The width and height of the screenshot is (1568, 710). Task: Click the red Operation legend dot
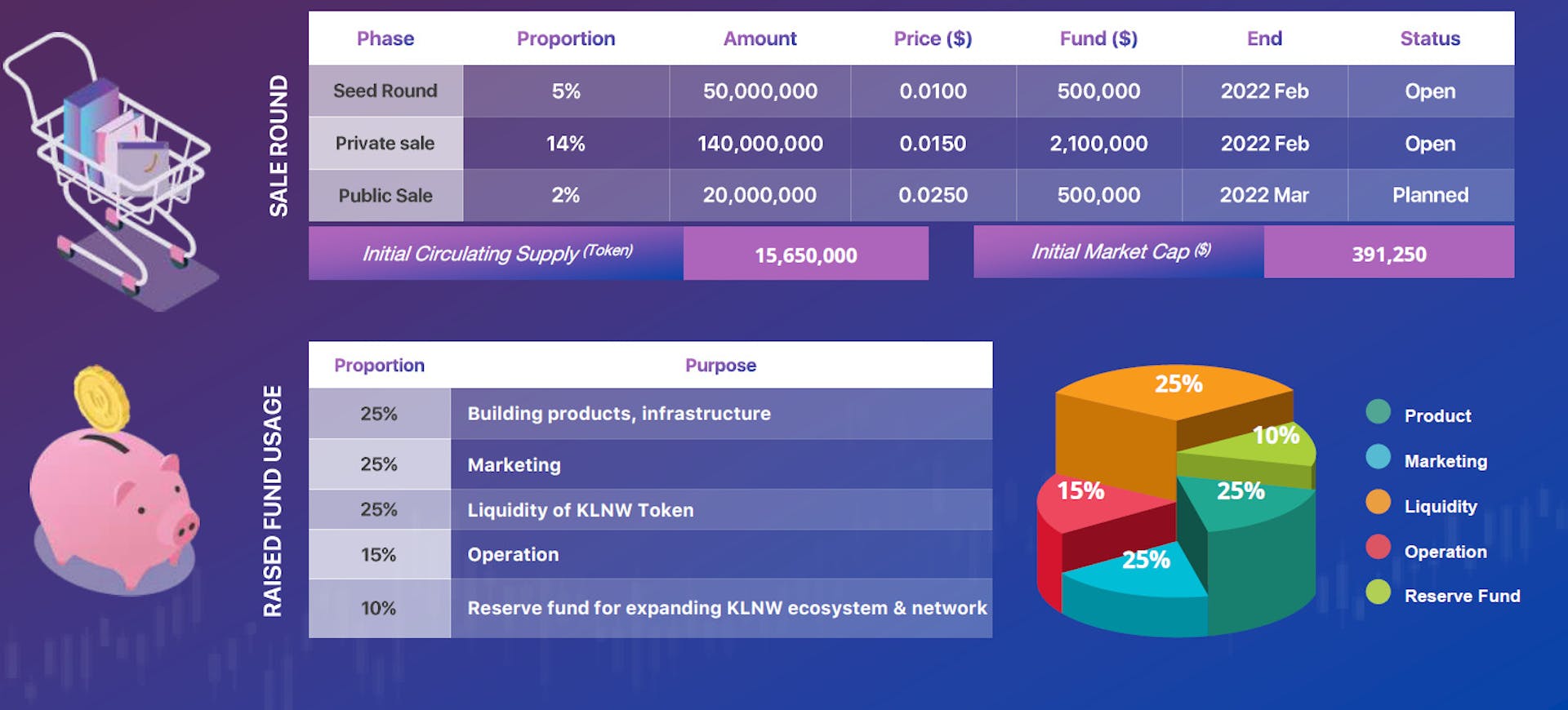pos(1378,547)
